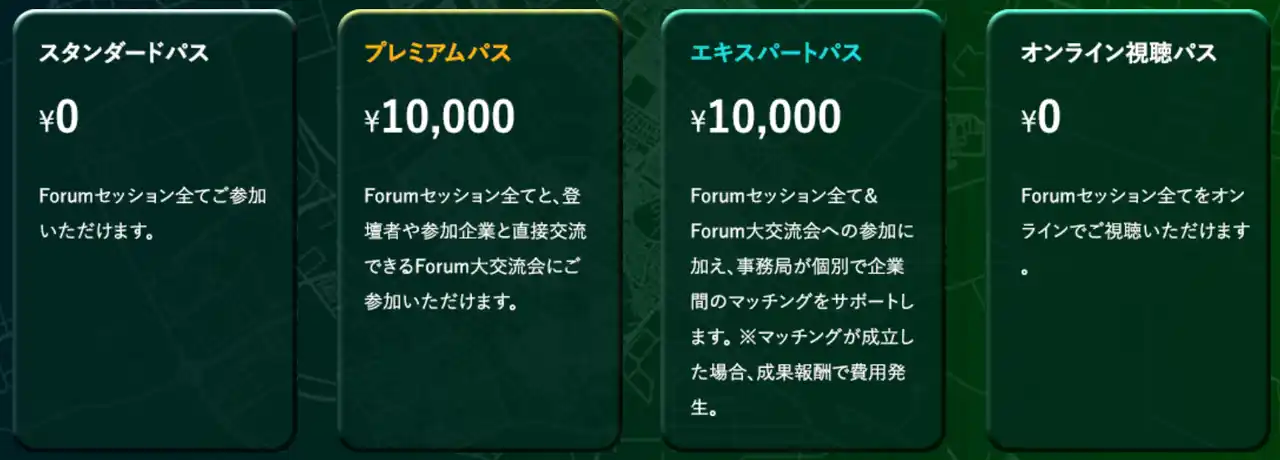1280x460 pixels.
Task: Select the オンライン視聴パス title
Action: click(x=1118, y=54)
